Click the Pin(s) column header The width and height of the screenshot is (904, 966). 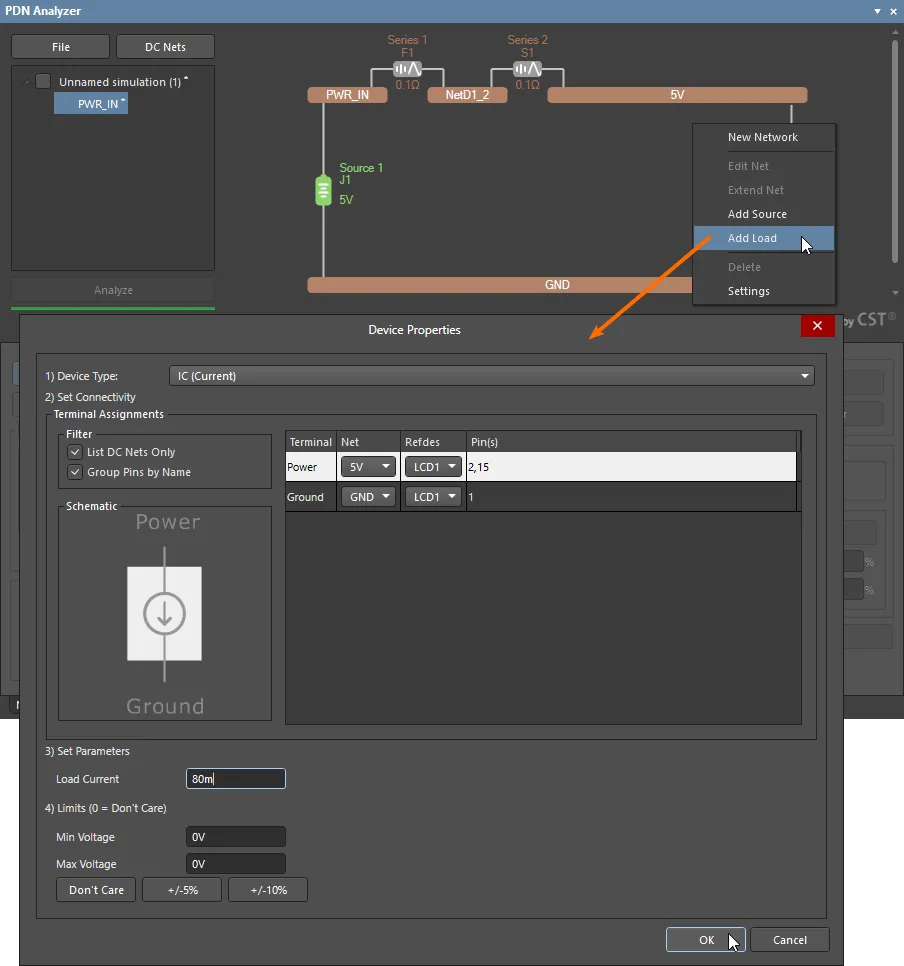pyautogui.click(x=632, y=442)
